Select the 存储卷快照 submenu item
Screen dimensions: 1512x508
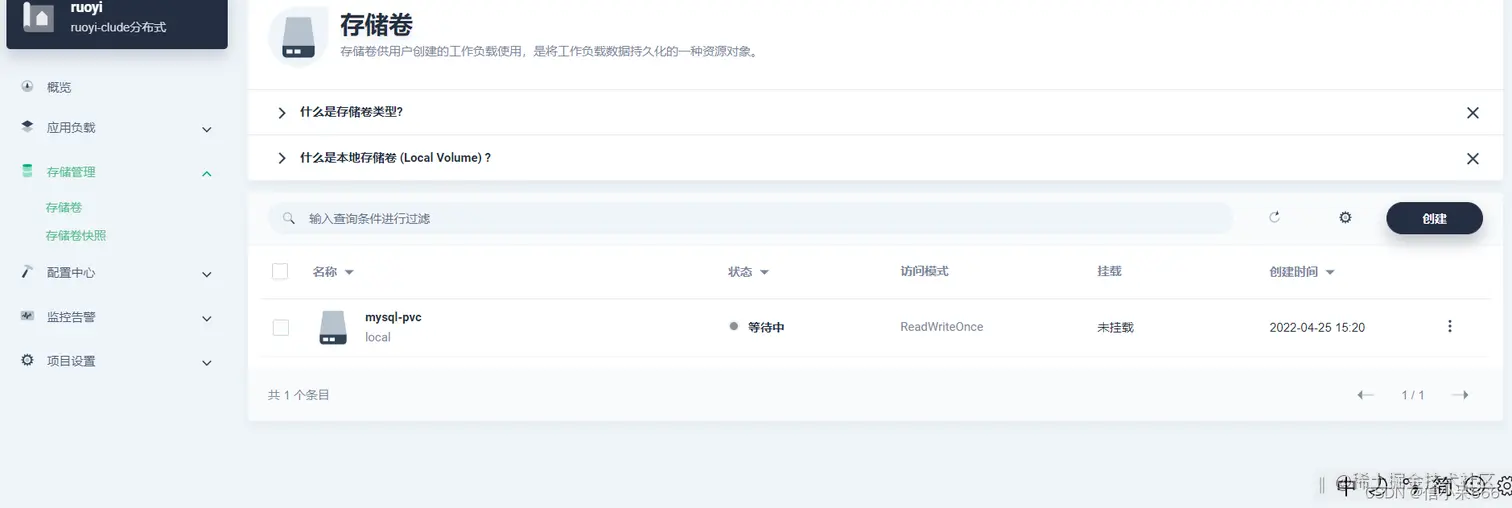point(76,236)
